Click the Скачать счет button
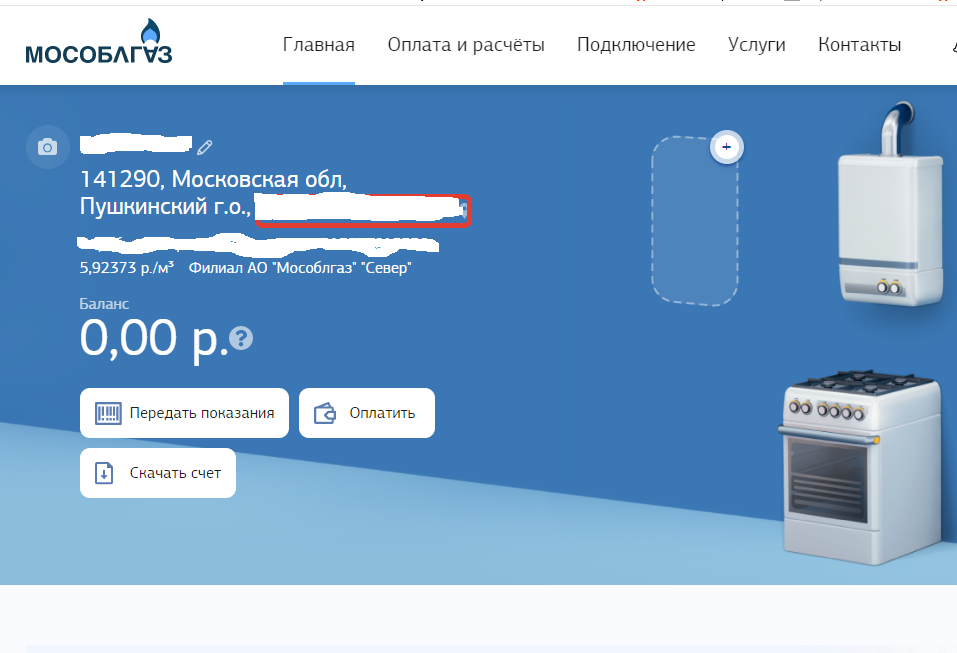The height and width of the screenshot is (653, 957). tap(158, 473)
